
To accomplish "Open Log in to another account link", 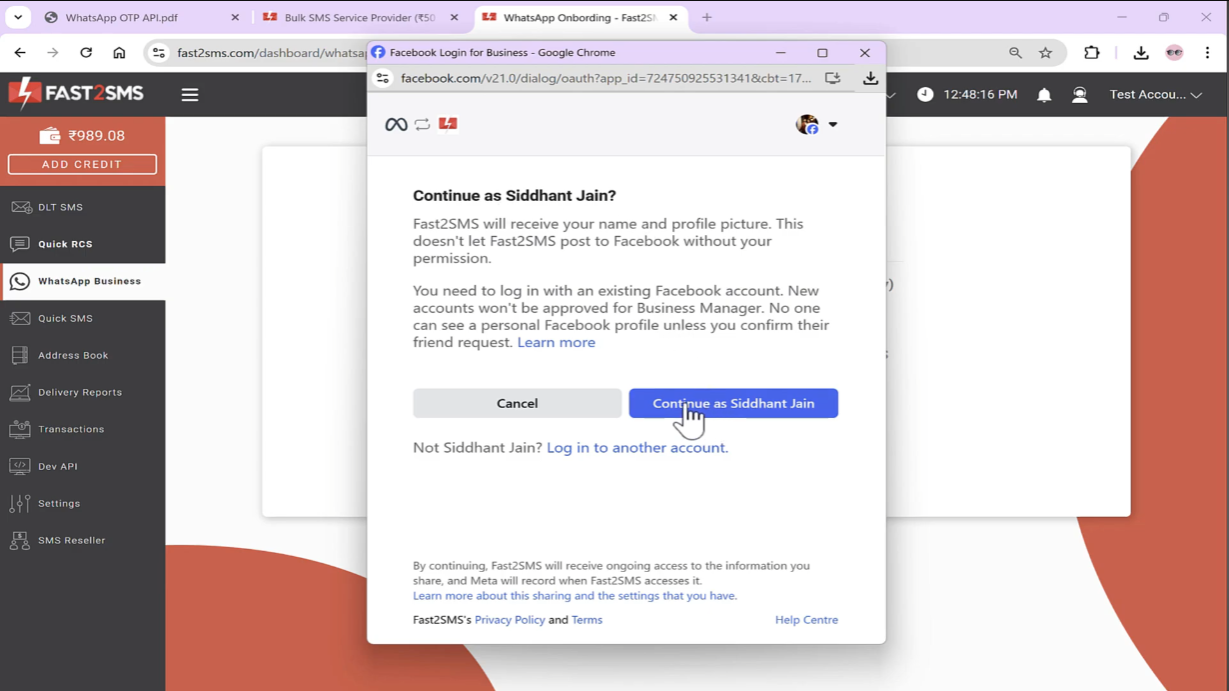I will [636, 447].
